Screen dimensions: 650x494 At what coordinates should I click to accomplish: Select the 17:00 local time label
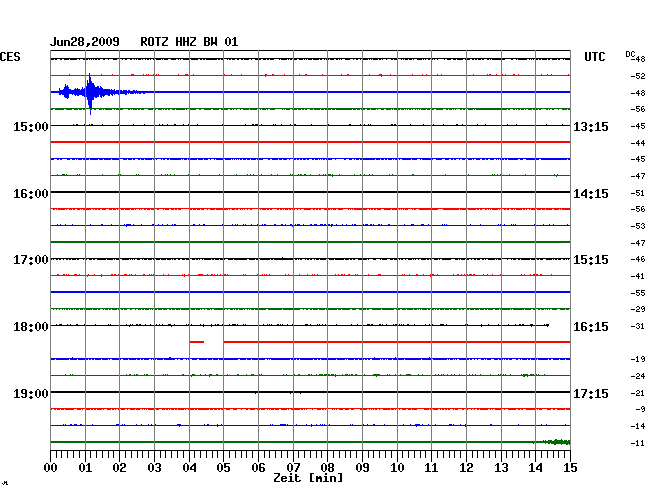click(x=31, y=260)
